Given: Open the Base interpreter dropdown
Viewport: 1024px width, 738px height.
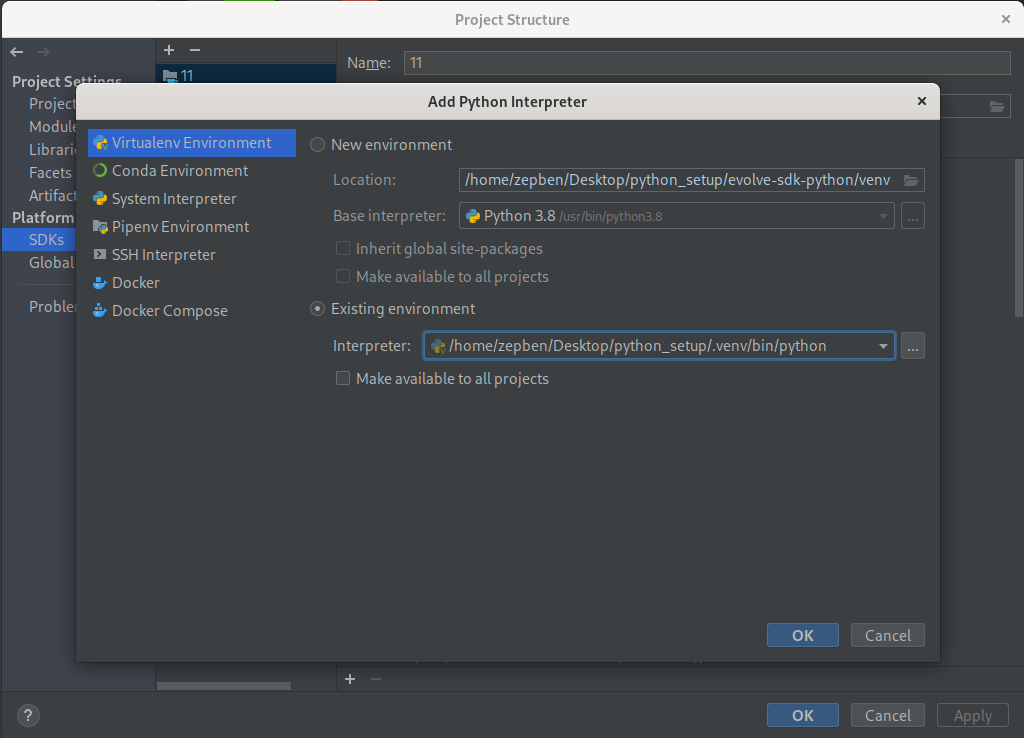Looking at the screenshot, I should click(883, 216).
